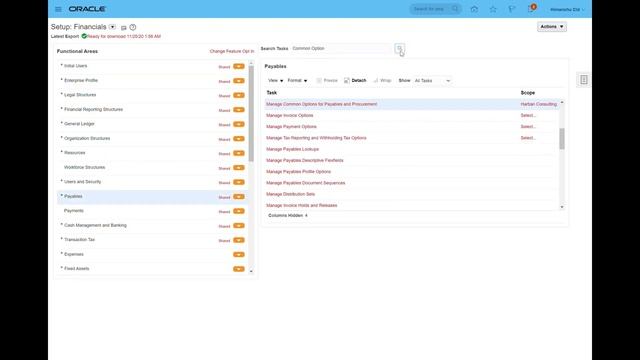Open Manage Common Options for Payables and Procurement
This screenshot has height=360, width=640.
point(322,104)
